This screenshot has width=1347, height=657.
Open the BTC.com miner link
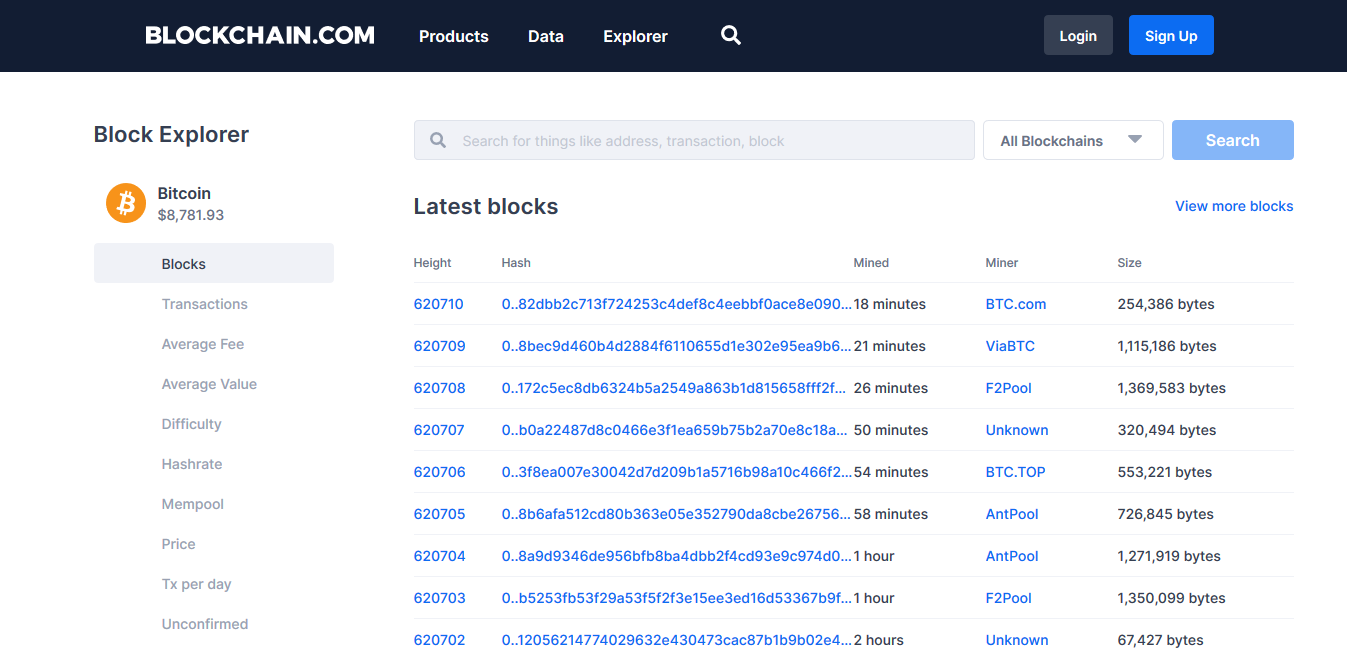coord(1016,304)
